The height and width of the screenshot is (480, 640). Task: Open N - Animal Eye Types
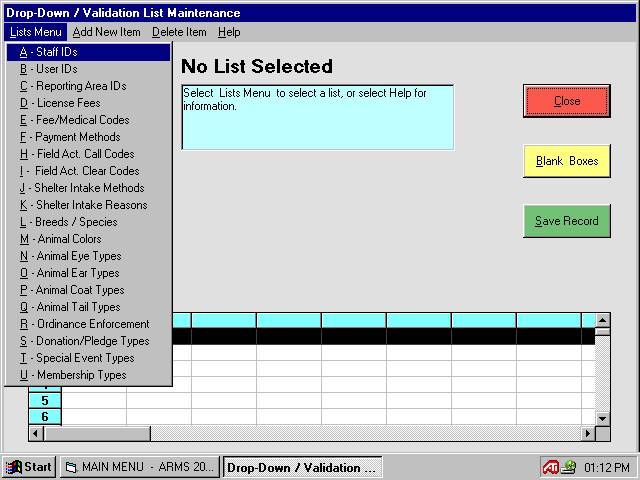(89, 256)
